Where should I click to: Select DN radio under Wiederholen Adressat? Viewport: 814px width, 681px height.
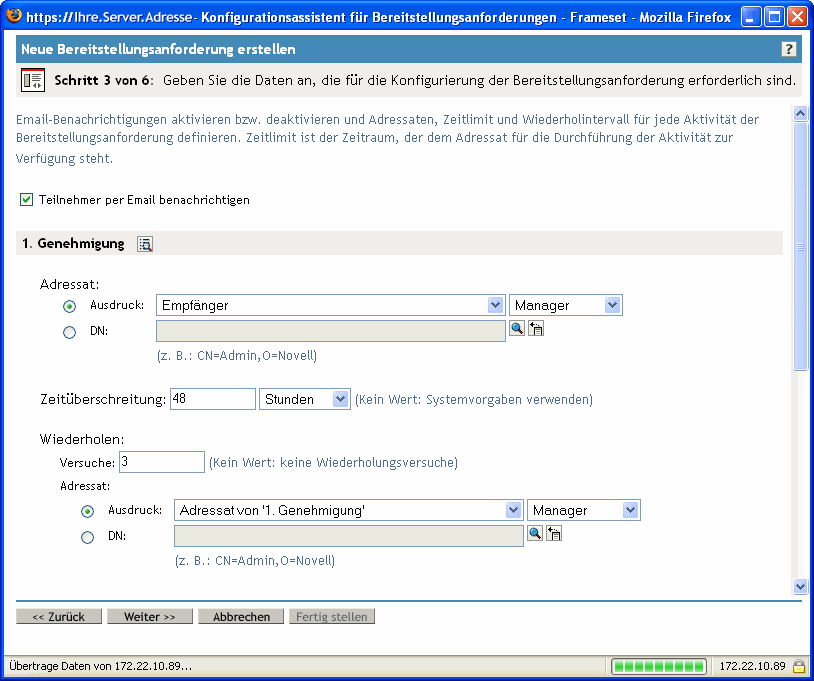(87, 537)
